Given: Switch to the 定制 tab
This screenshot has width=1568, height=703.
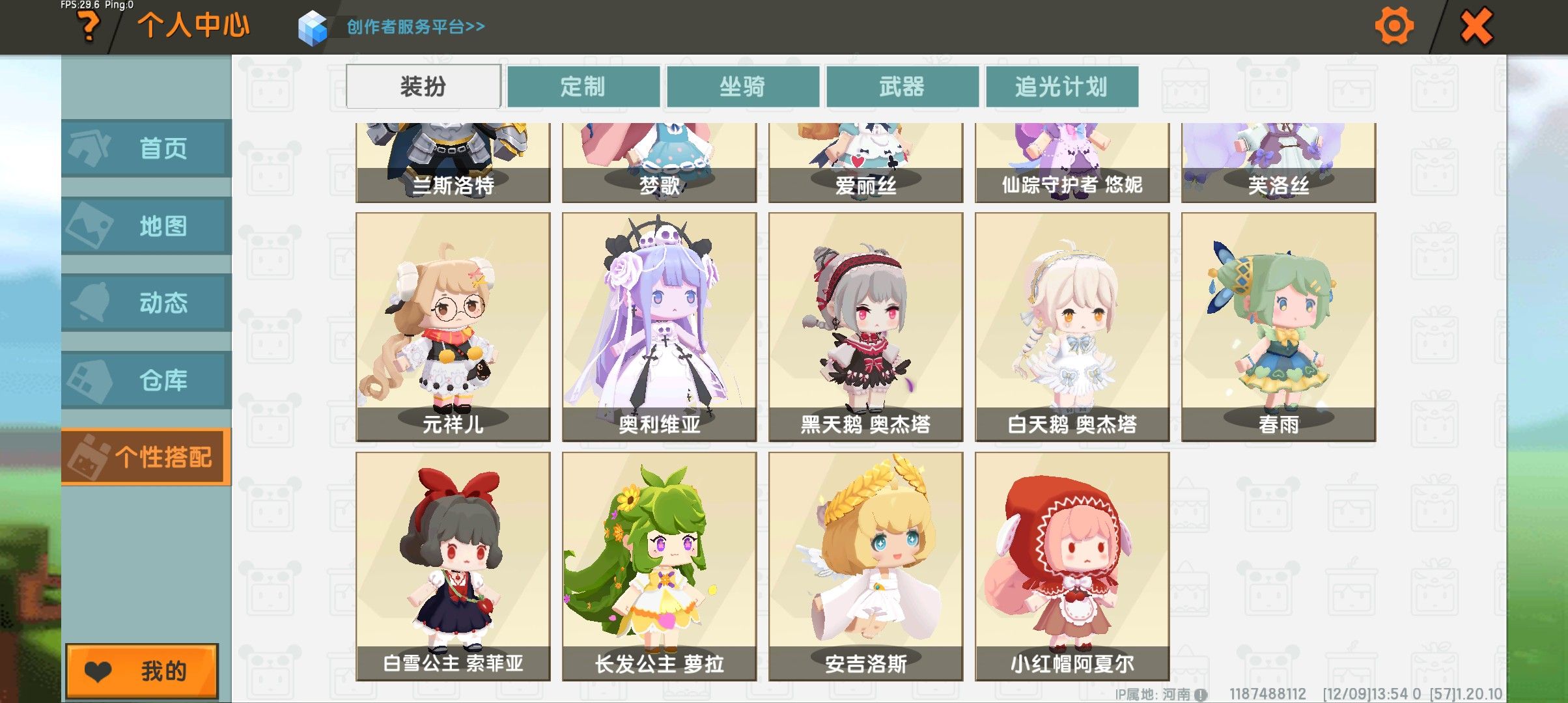Looking at the screenshot, I should coord(583,86).
